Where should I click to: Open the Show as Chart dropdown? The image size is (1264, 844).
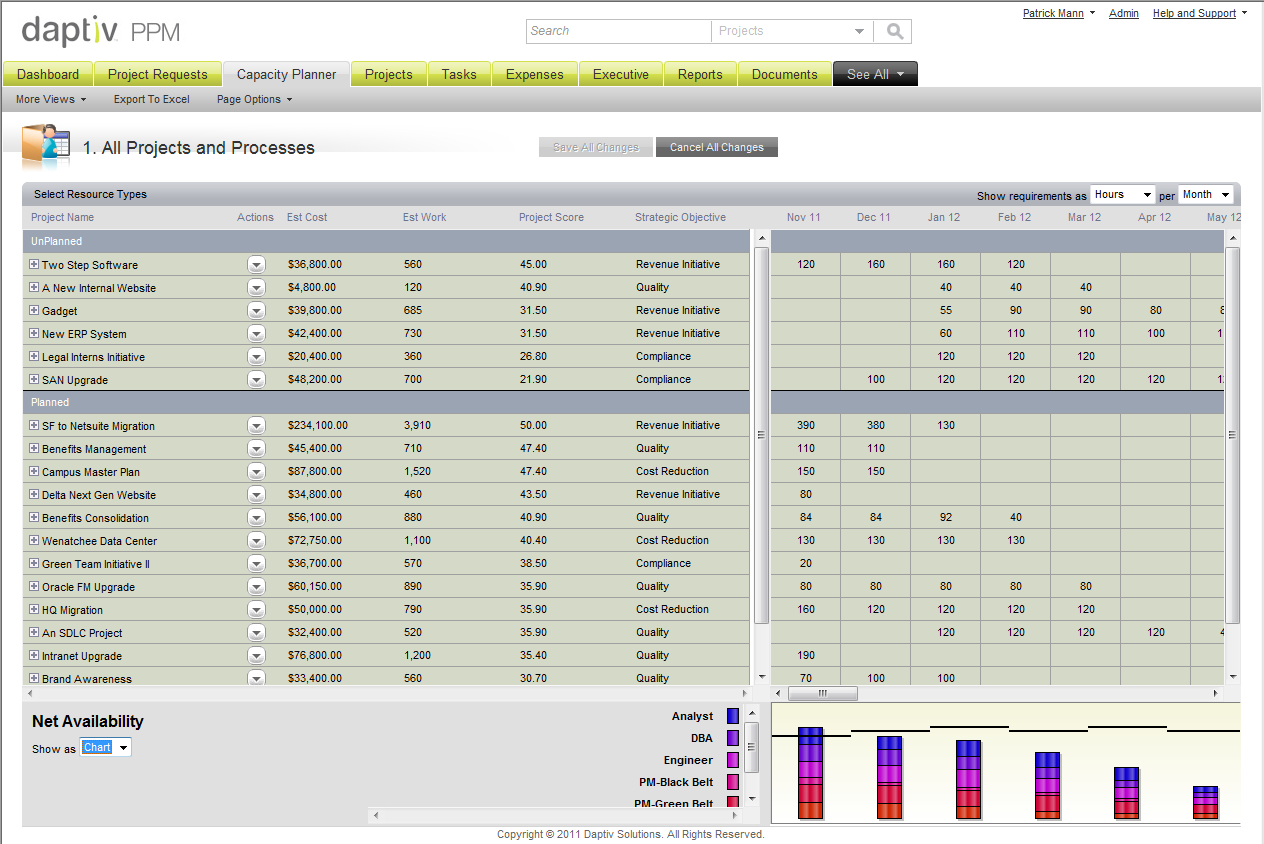(x=106, y=747)
